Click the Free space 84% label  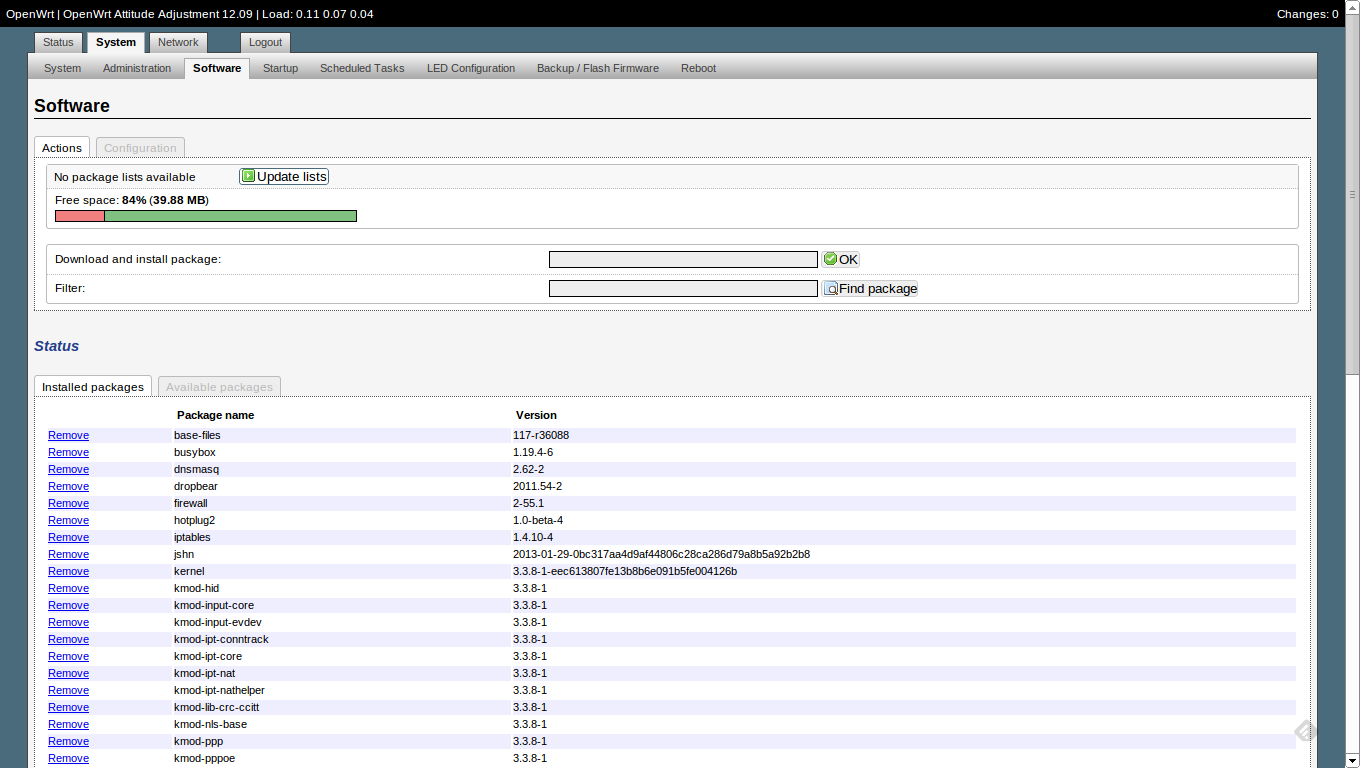(131, 200)
